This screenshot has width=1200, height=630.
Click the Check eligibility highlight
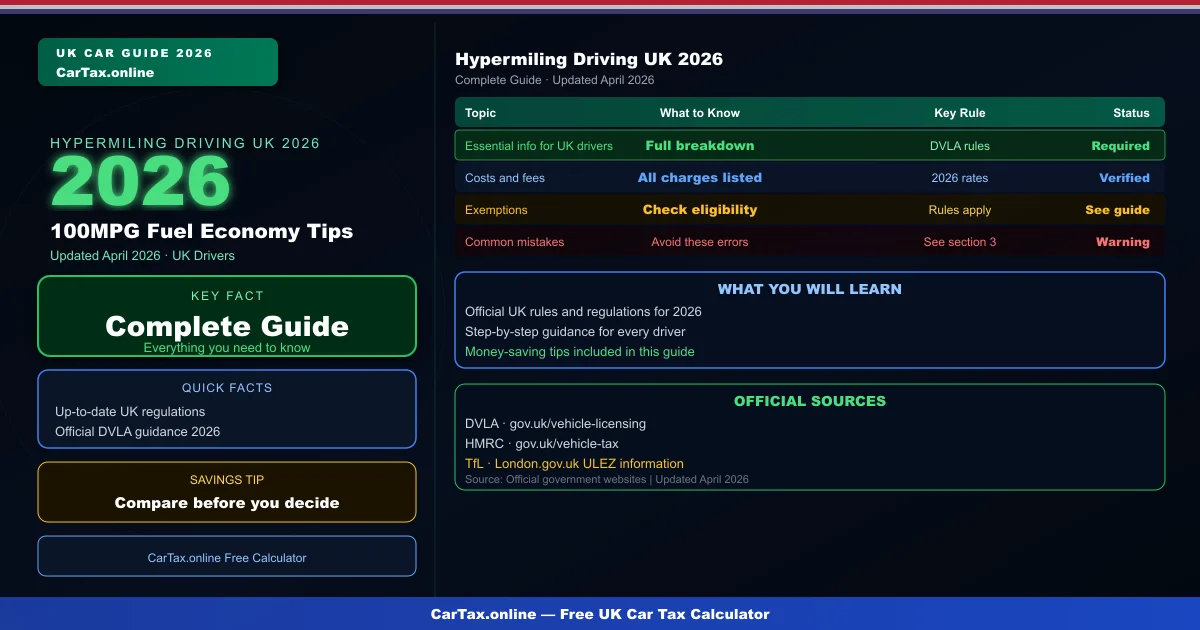(x=700, y=210)
